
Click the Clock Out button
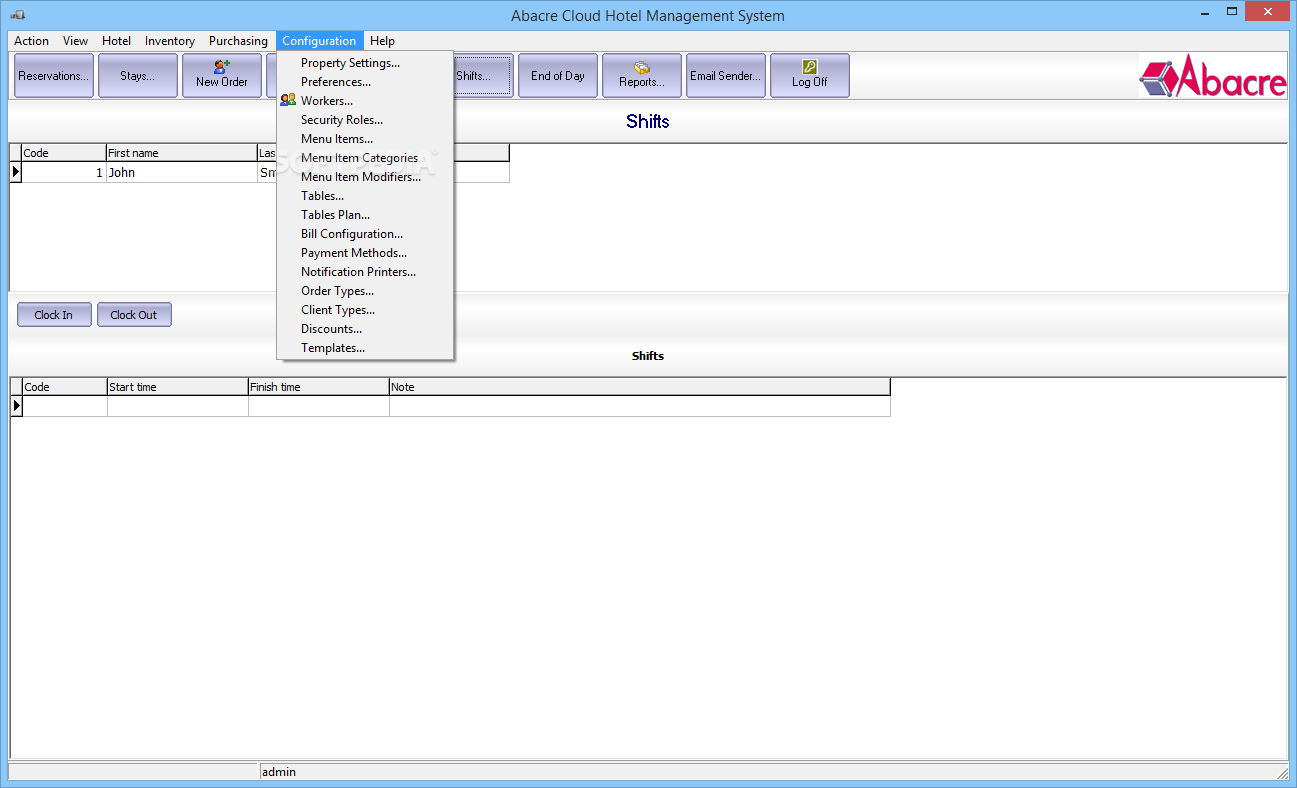click(134, 315)
